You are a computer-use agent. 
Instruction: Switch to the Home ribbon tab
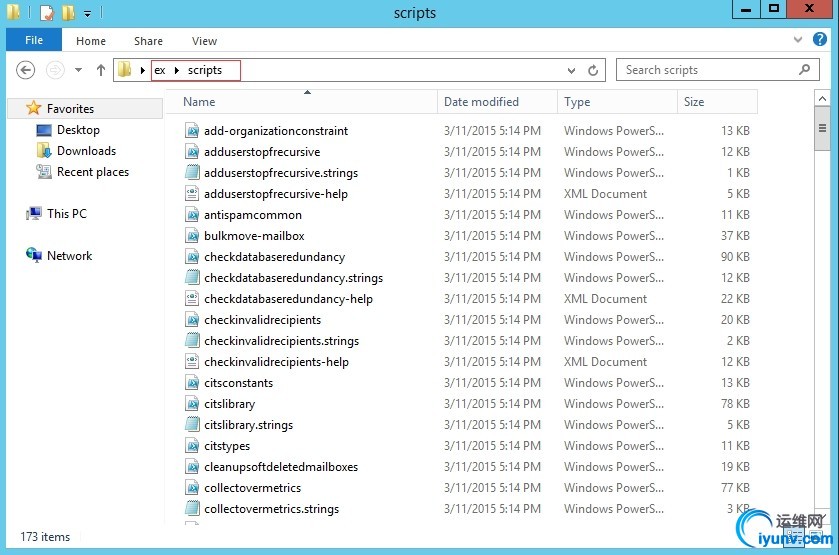[x=90, y=41]
